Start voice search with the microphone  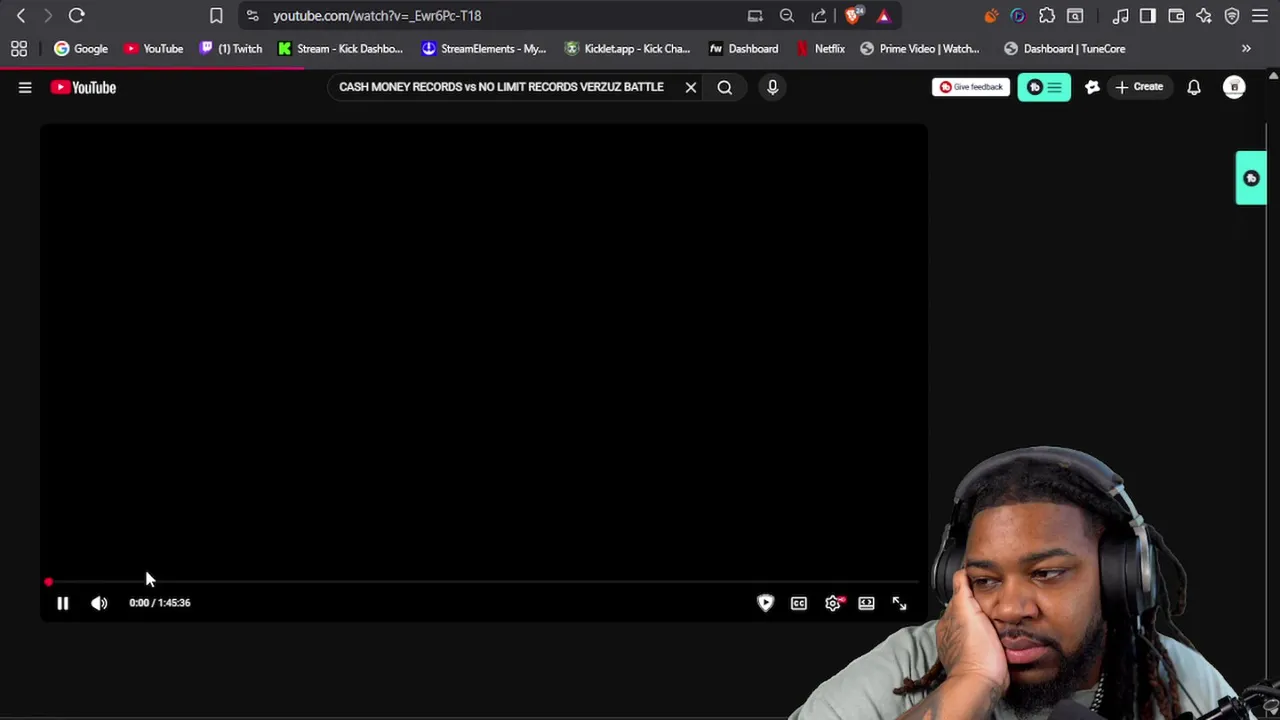(772, 87)
